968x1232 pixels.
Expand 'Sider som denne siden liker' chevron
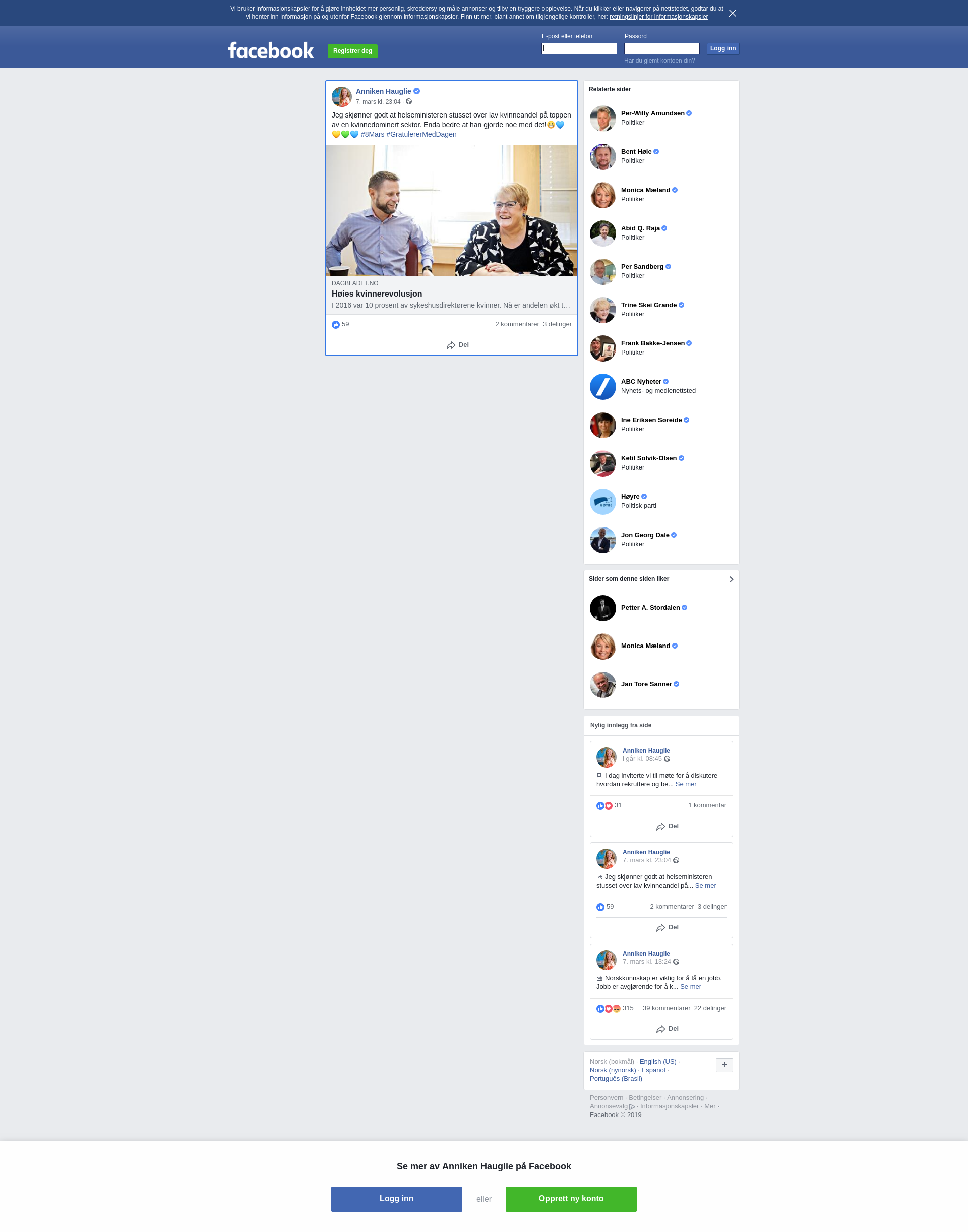[731, 579]
